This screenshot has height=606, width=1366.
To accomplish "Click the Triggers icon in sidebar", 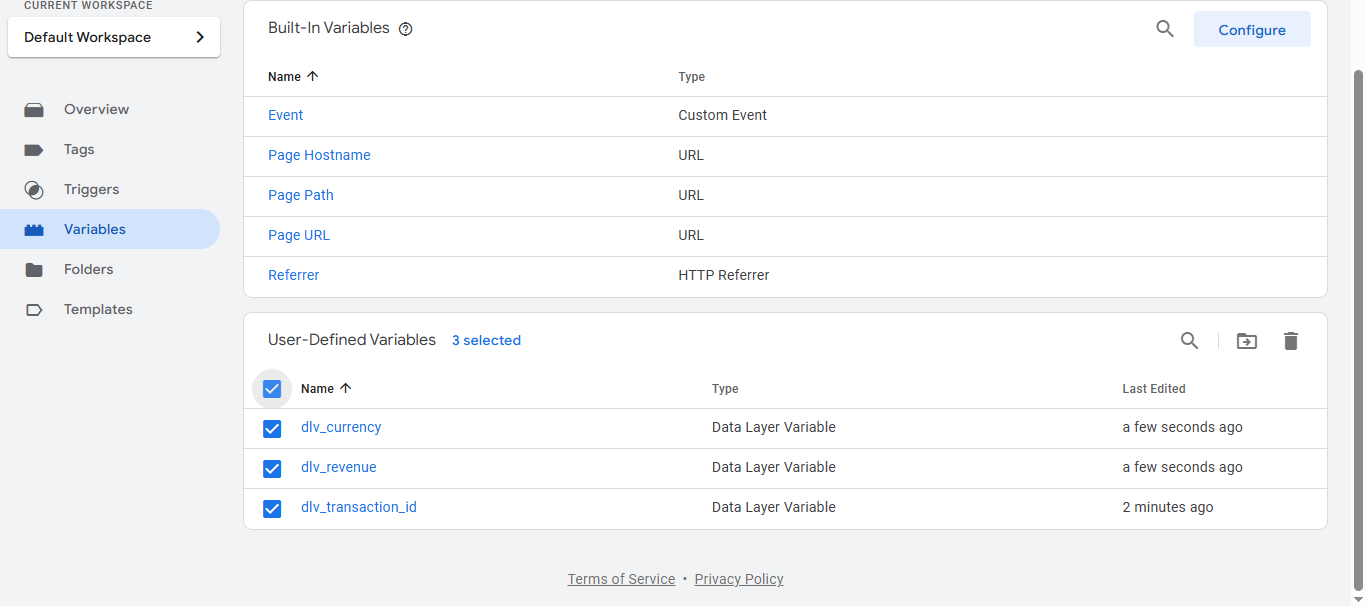I will [x=34, y=190].
